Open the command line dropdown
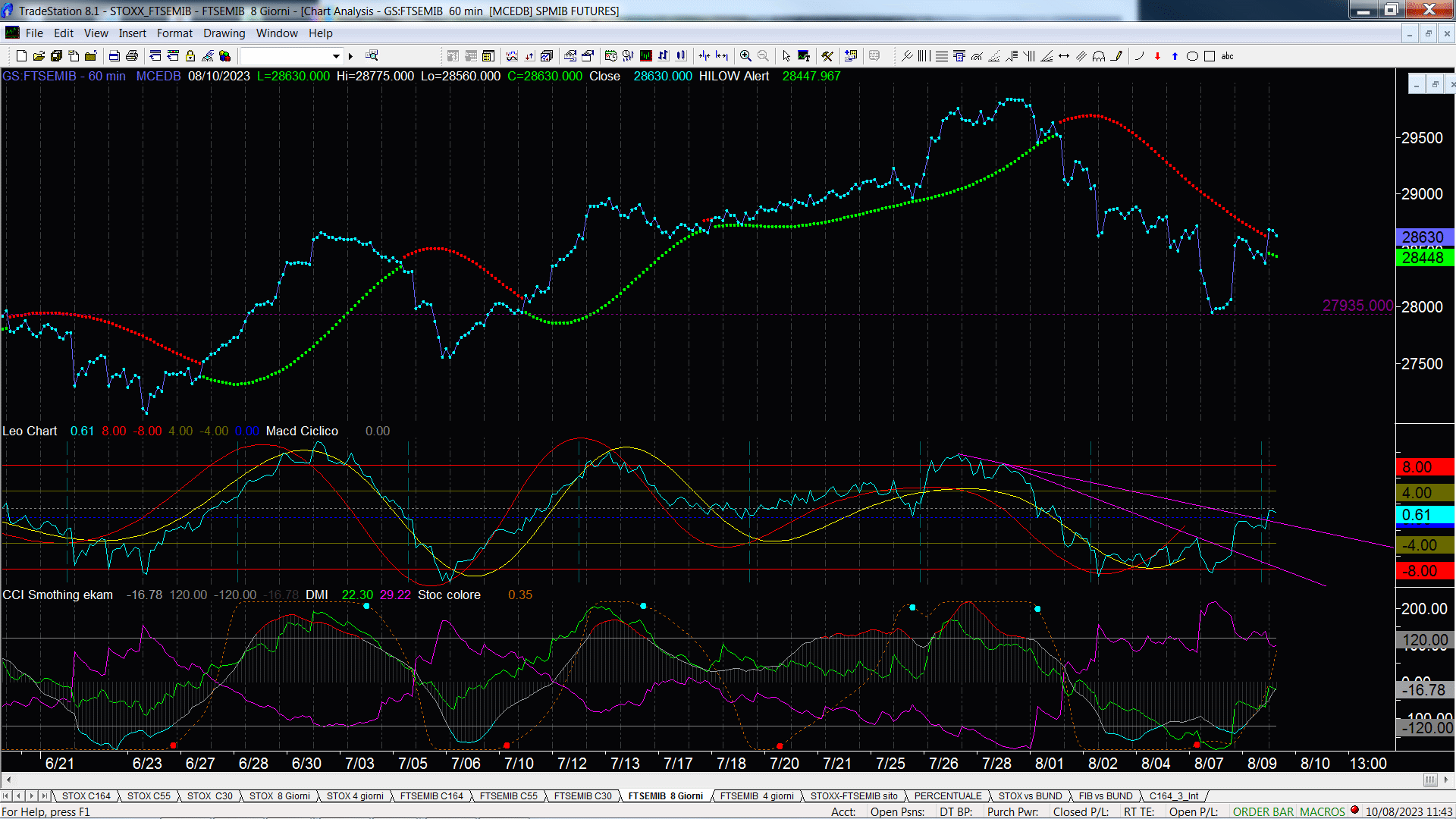Image resolution: width=1456 pixels, height=819 pixels. 336,55
